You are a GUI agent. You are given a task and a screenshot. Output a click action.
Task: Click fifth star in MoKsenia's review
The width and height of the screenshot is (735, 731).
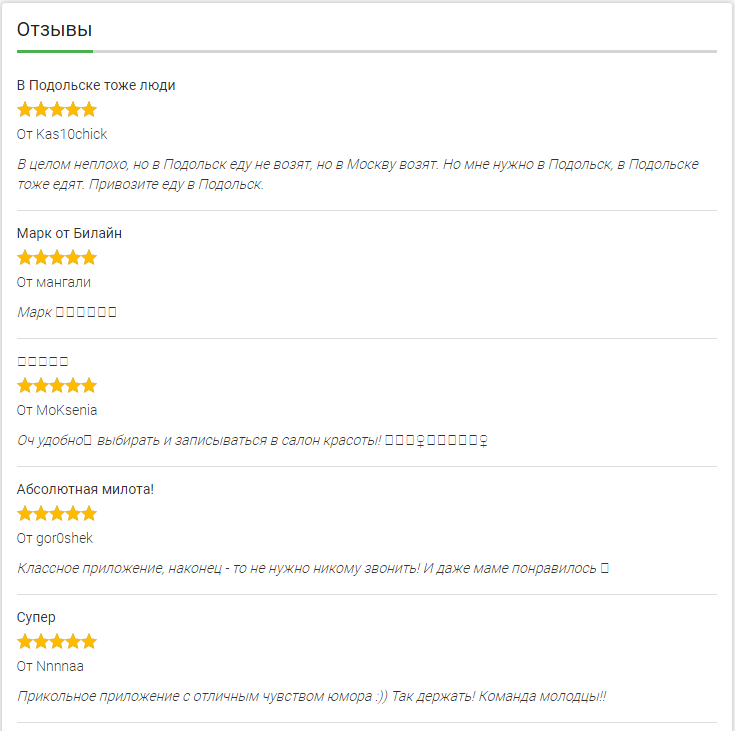[x=89, y=385]
